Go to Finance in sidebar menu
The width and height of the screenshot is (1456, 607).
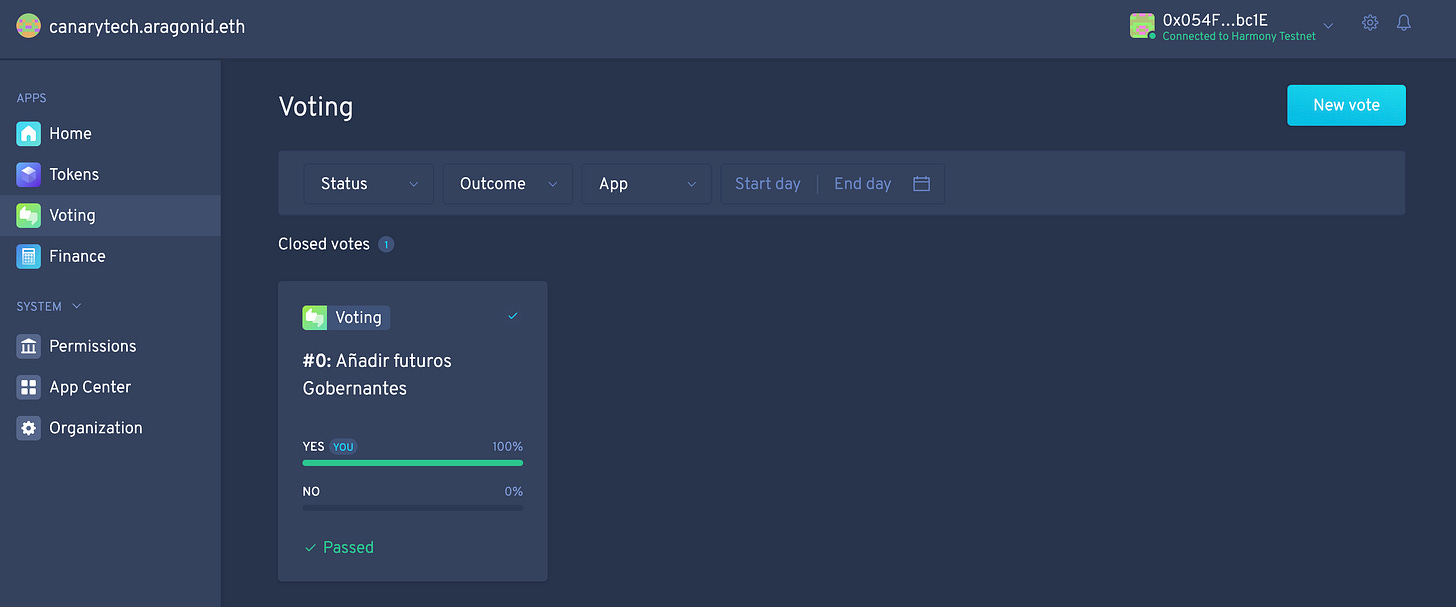(x=110, y=256)
